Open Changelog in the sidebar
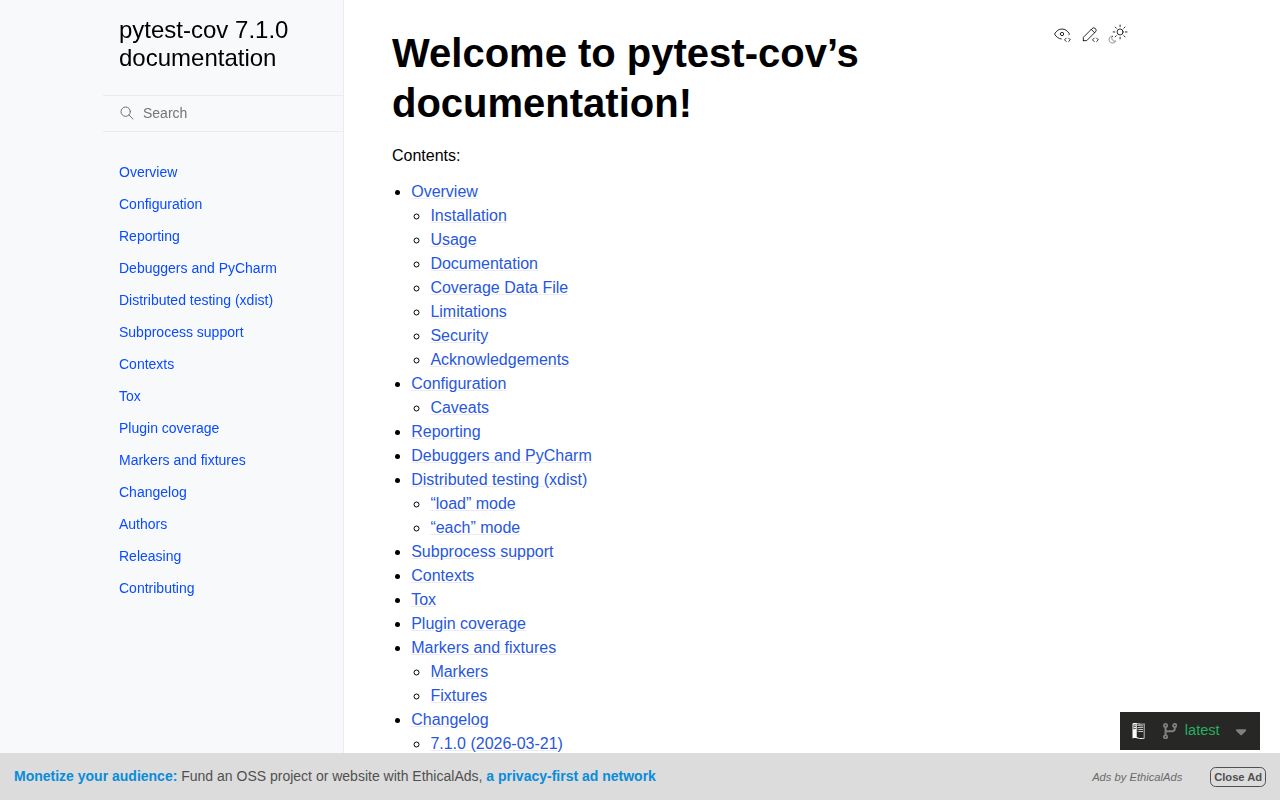Screen dimensions: 1280x800 (153, 492)
